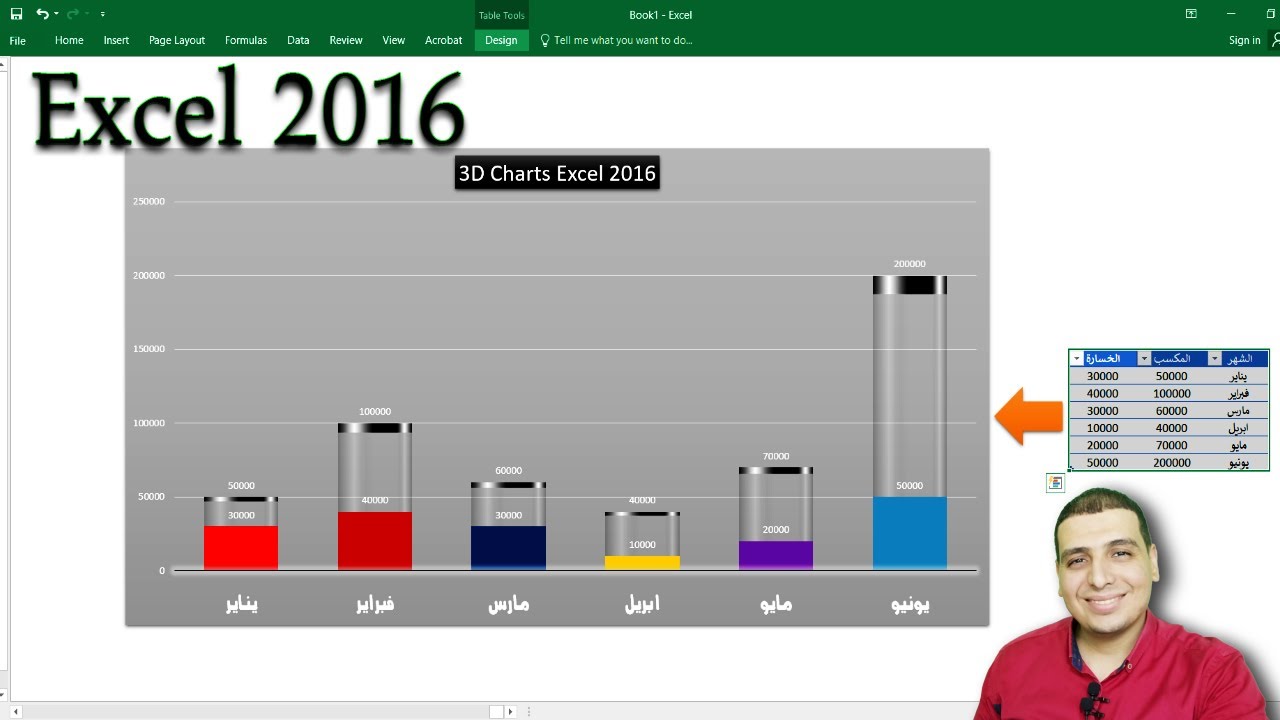Click the 100000 data label above فبراير
The image size is (1280, 720).
tap(375, 412)
